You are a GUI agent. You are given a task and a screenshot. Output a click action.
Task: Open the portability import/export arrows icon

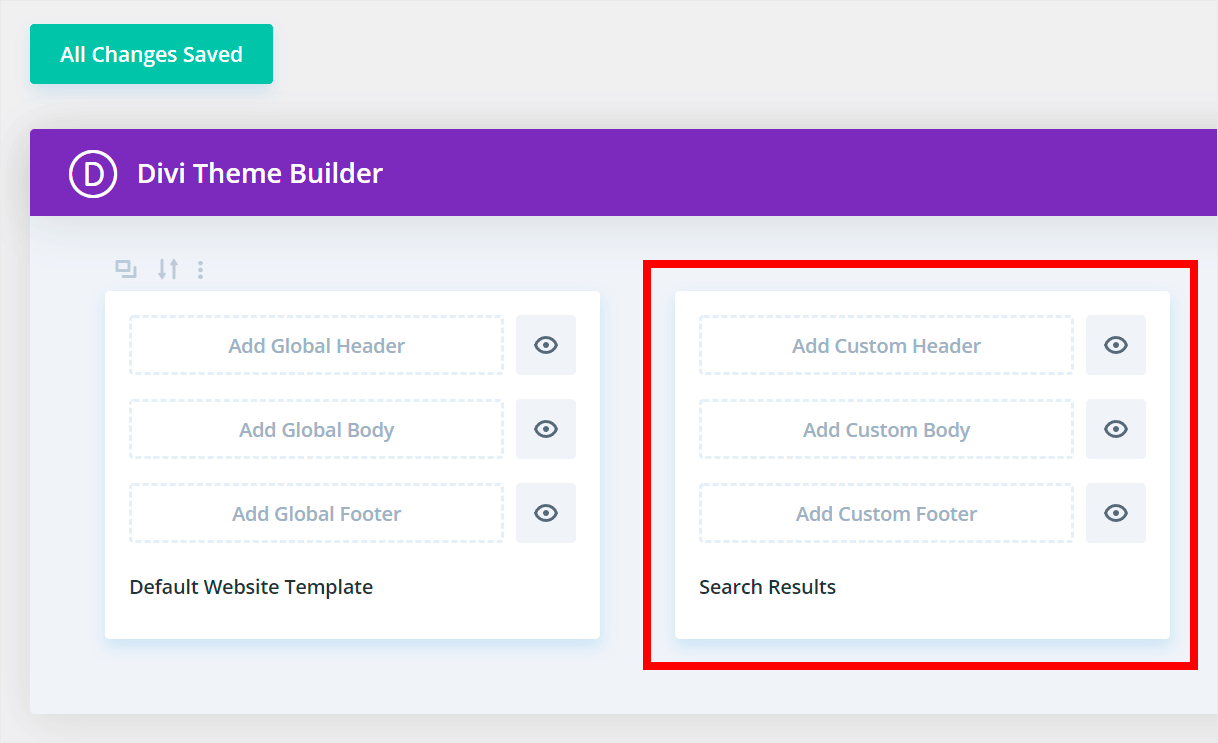point(168,269)
